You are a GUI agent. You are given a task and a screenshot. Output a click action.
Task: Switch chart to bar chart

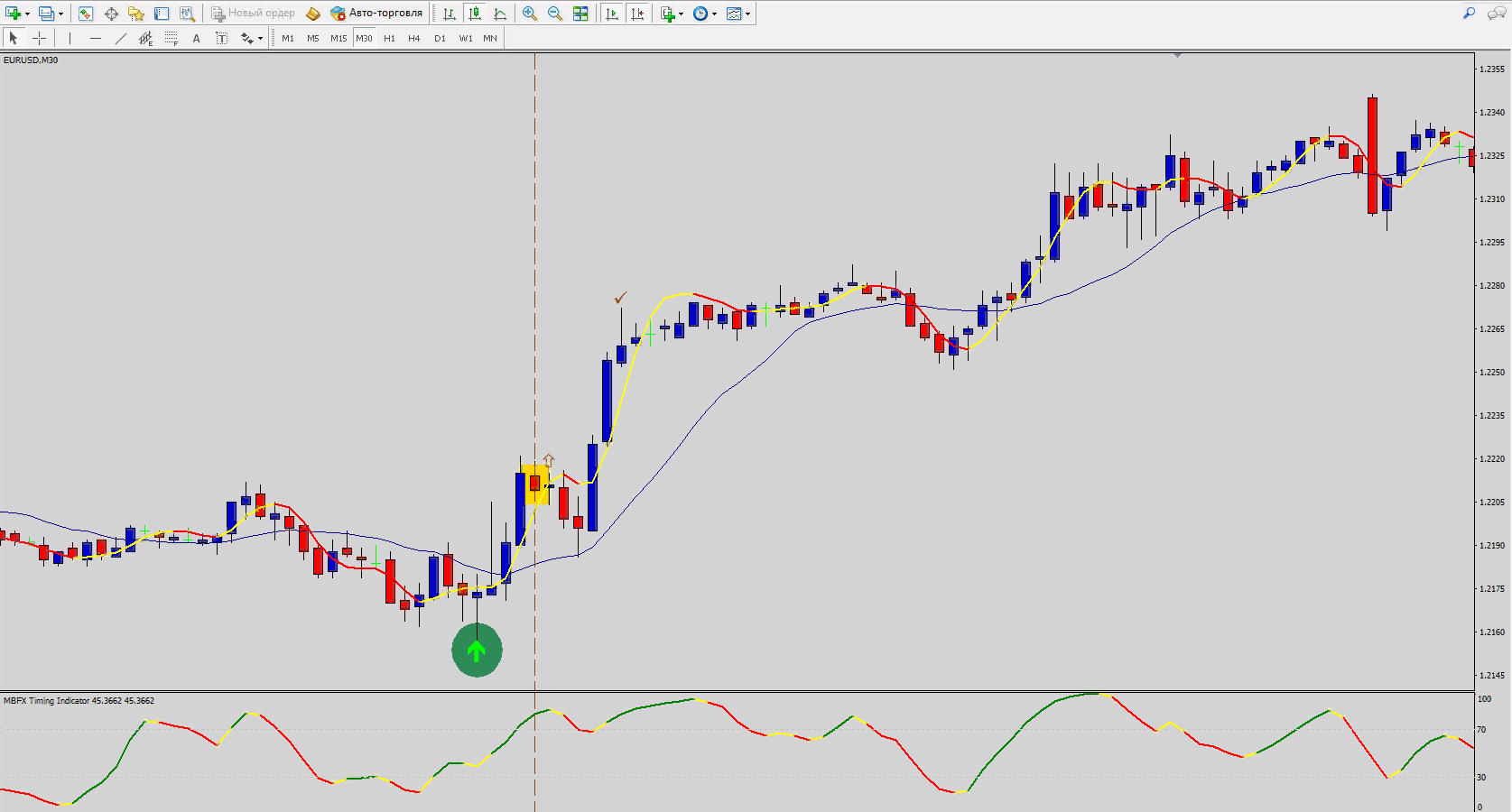pos(450,14)
